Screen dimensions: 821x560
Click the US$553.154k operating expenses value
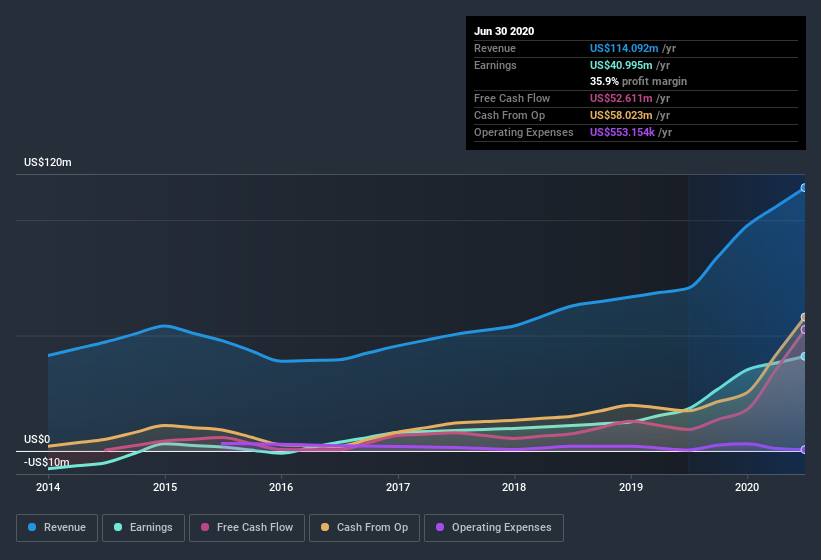point(623,132)
